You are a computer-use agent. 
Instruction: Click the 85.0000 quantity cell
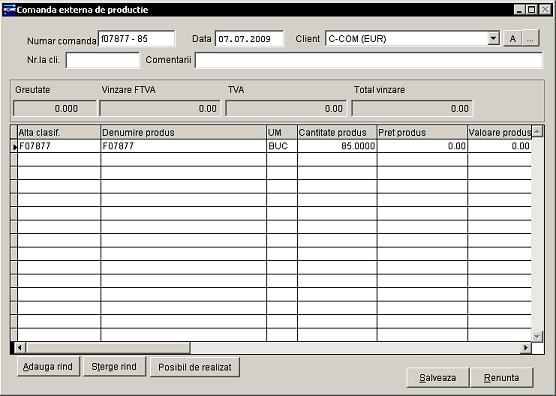(x=337, y=146)
